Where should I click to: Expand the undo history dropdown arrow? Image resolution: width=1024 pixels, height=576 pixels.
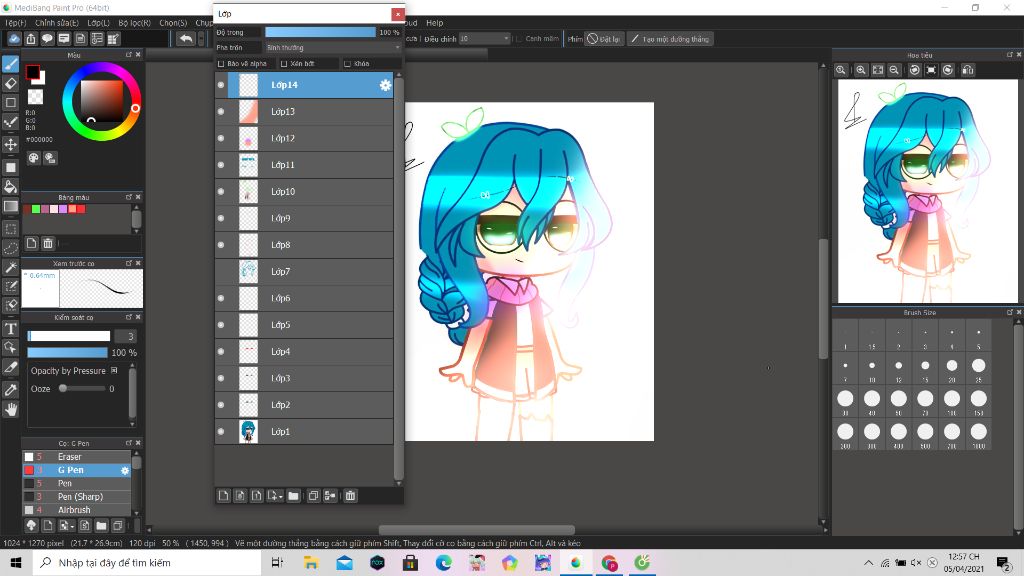pos(200,39)
